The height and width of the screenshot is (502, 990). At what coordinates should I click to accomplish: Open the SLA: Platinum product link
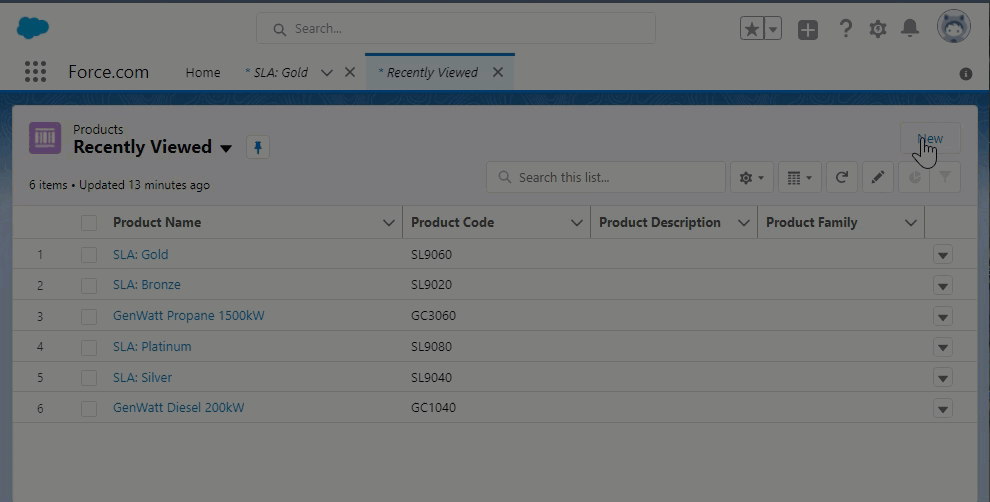152,347
